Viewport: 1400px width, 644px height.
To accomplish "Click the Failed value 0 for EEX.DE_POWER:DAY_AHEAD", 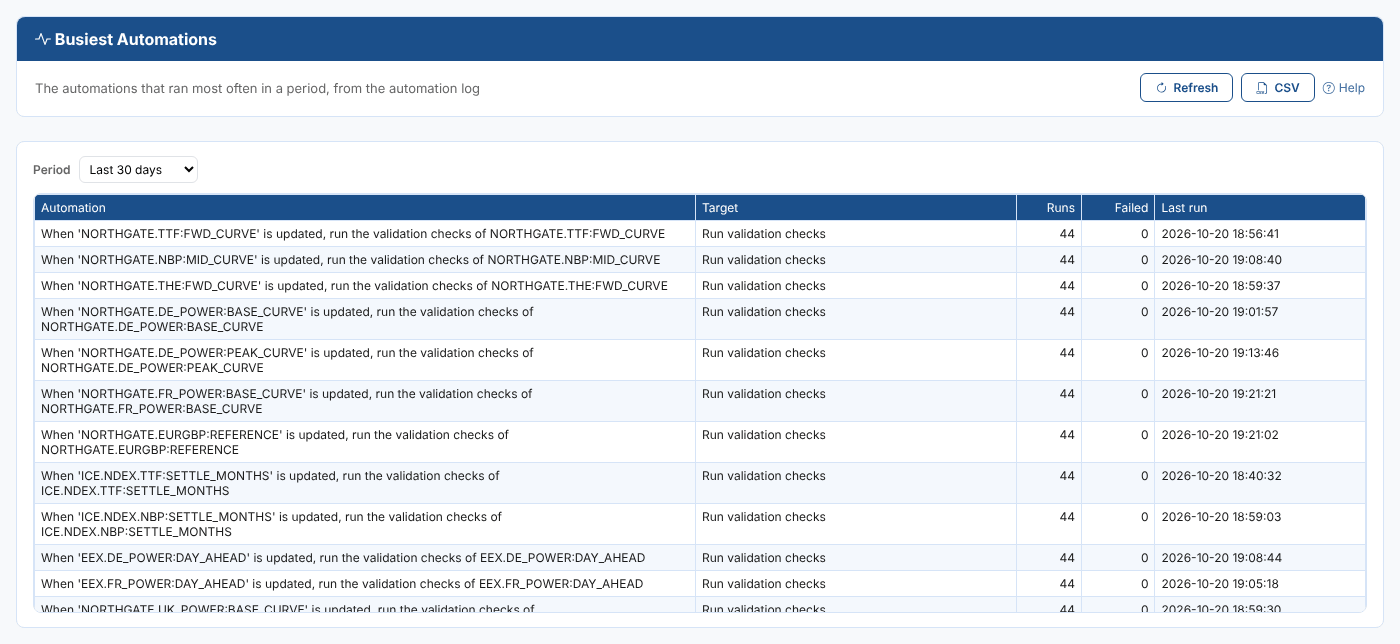I will coord(1145,558).
